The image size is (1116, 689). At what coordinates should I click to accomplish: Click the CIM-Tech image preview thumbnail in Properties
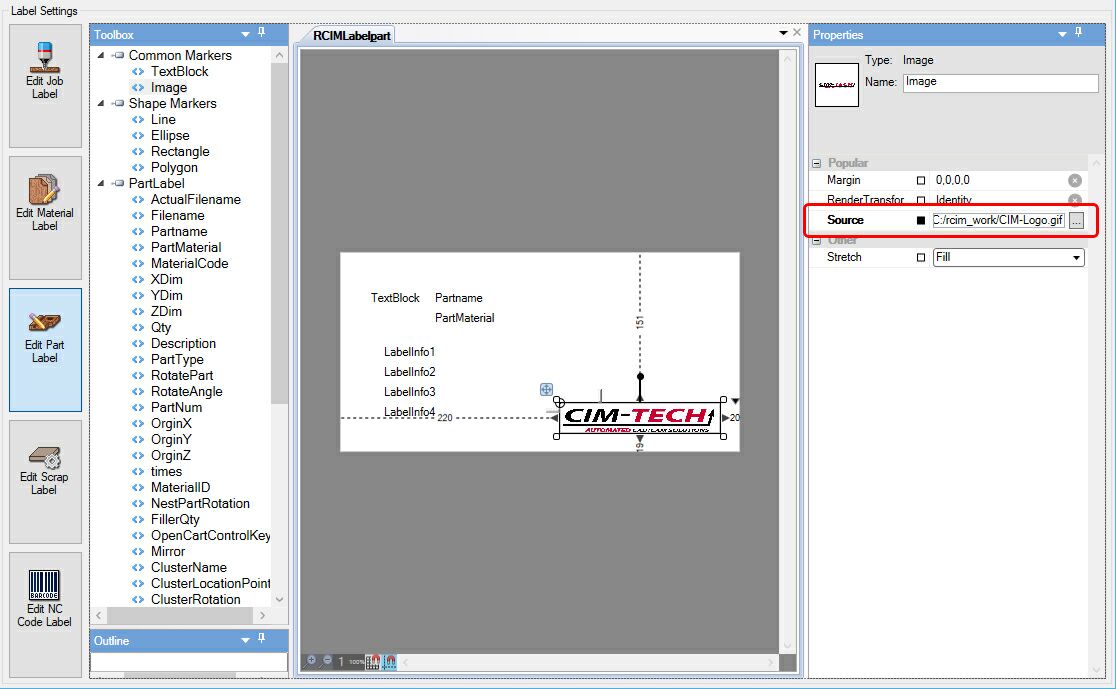pyautogui.click(x=836, y=85)
